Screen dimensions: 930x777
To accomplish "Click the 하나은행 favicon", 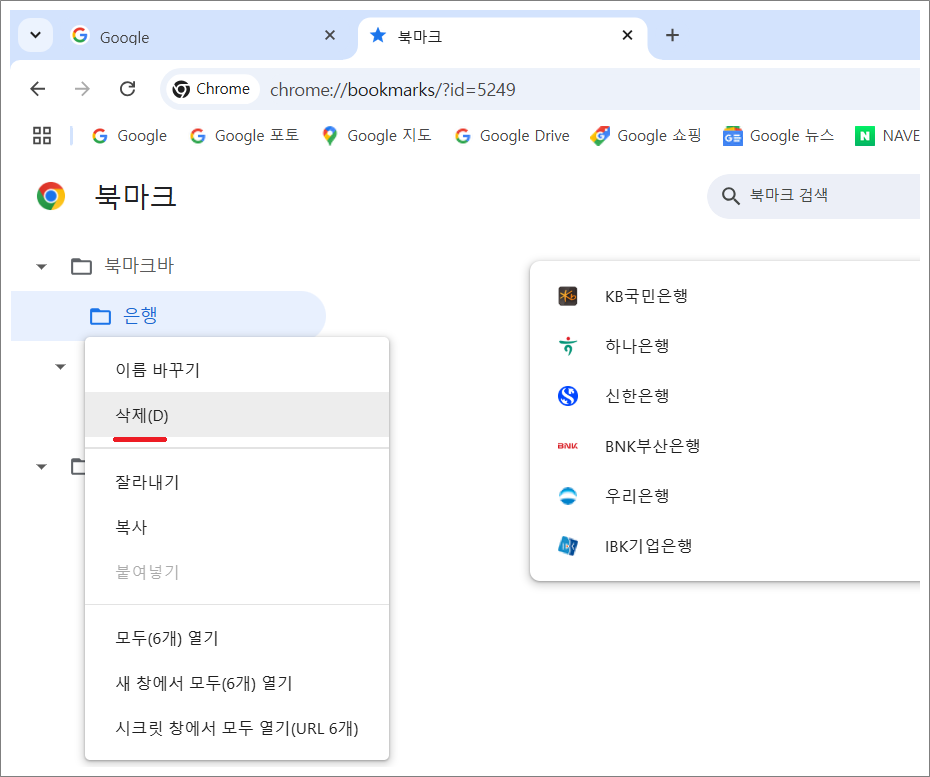I will [x=568, y=345].
